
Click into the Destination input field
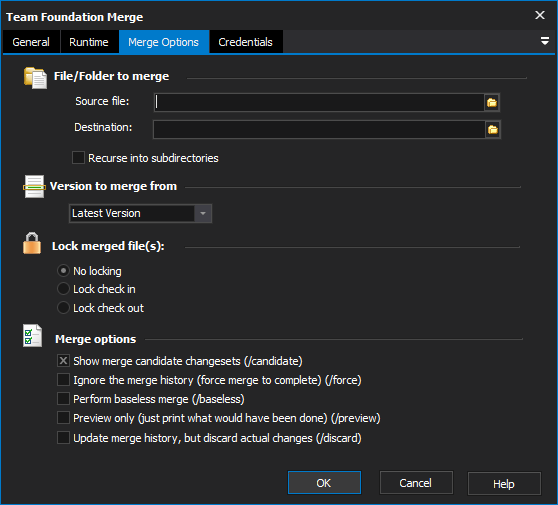(319, 130)
